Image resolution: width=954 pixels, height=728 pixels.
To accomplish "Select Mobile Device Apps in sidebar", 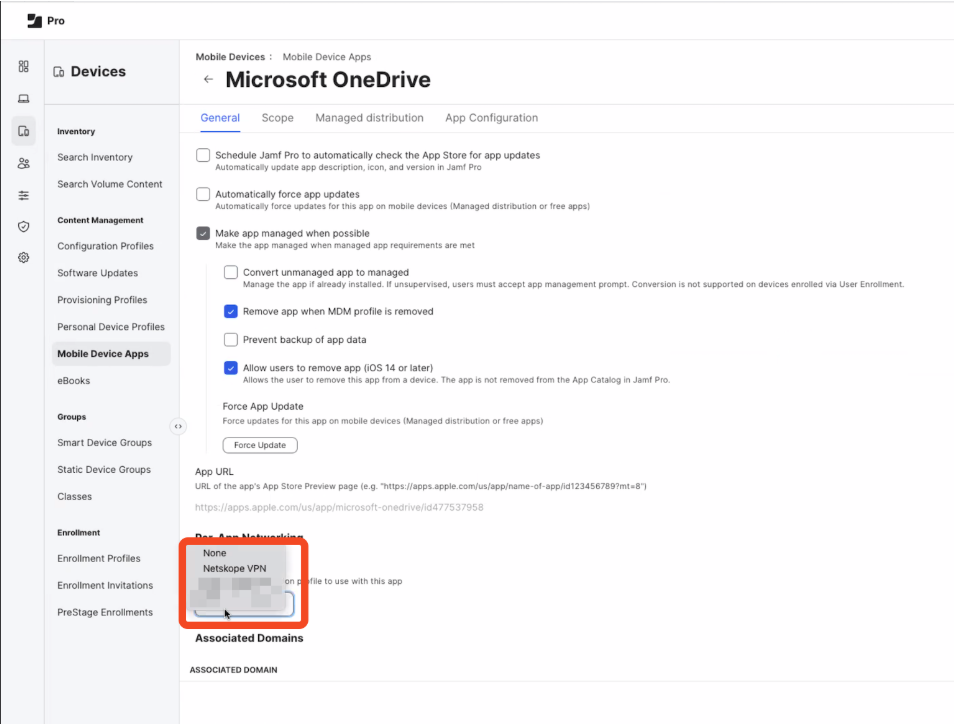I will click(111, 354).
